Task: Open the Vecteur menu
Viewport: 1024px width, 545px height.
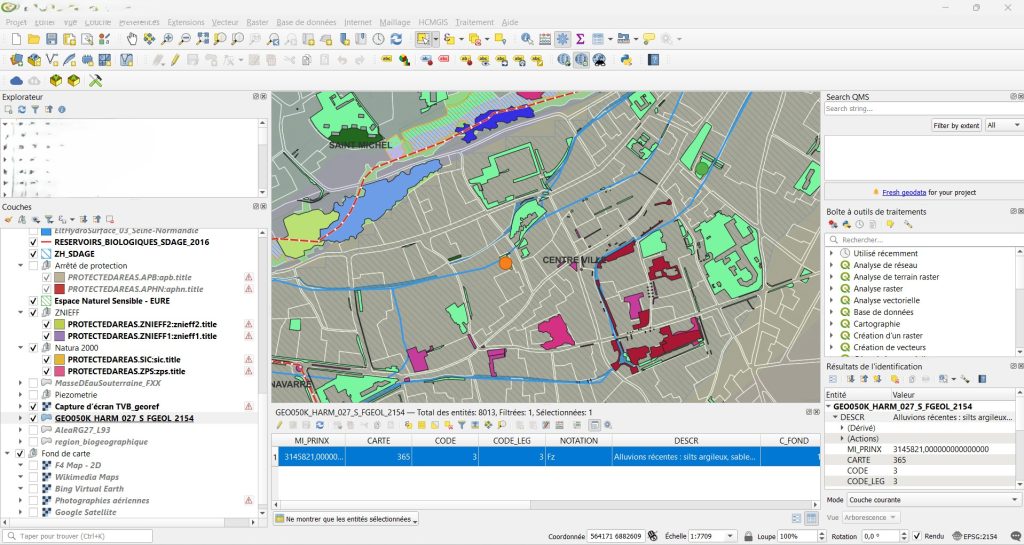Action: tap(225, 21)
